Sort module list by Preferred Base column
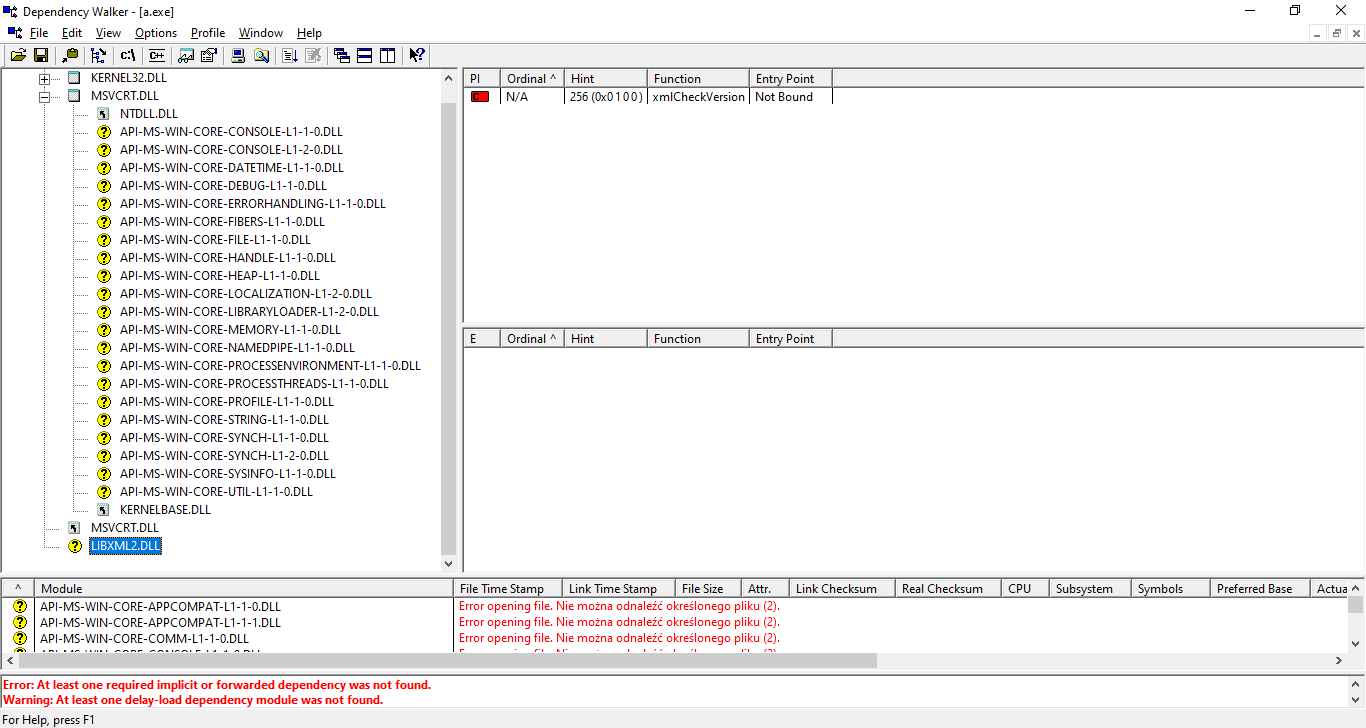Image resolution: width=1366 pixels, height=728 pixels. point(1259,589)
